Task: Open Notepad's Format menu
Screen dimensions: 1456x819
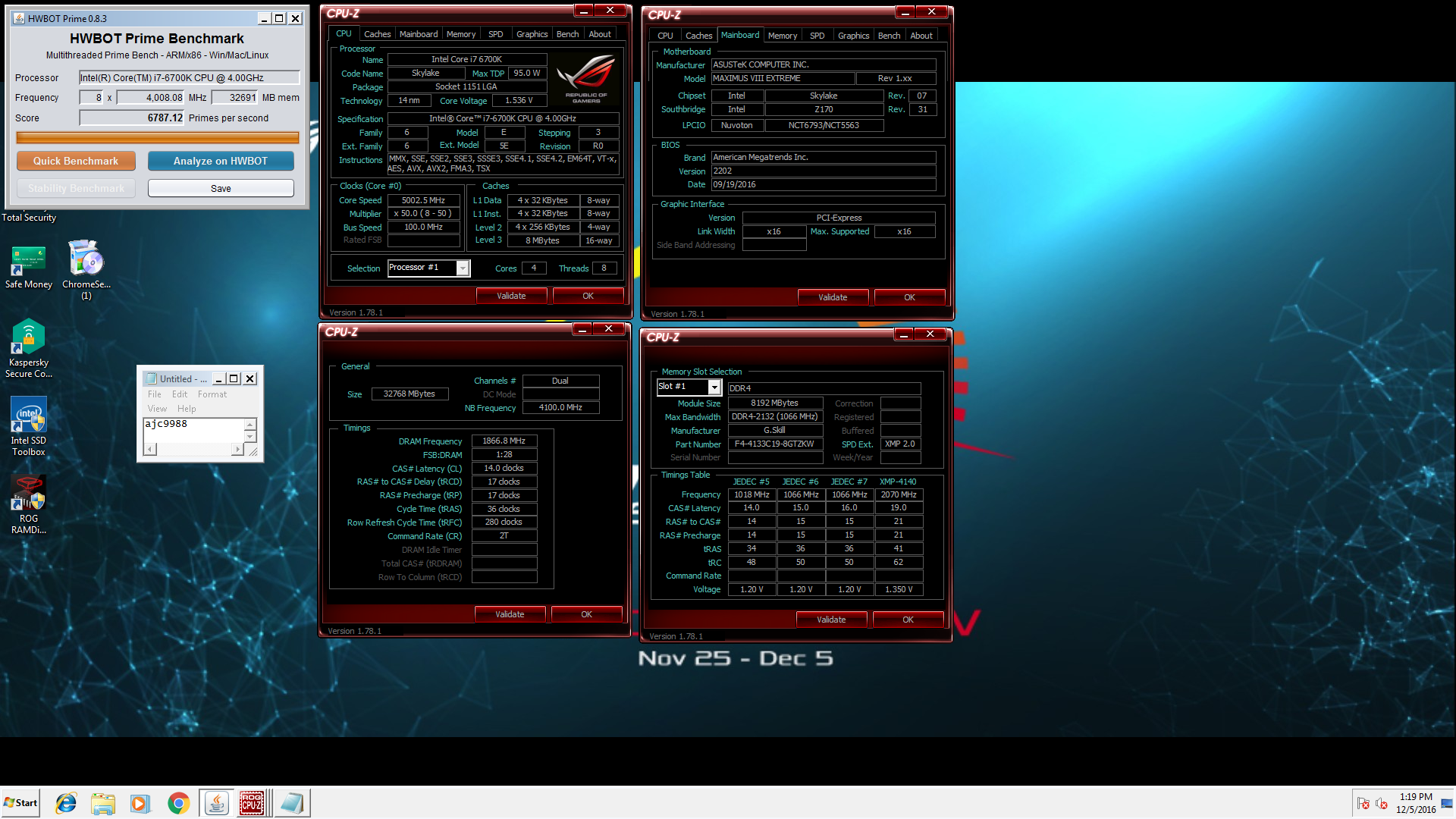Action: (x=212, y=394)
